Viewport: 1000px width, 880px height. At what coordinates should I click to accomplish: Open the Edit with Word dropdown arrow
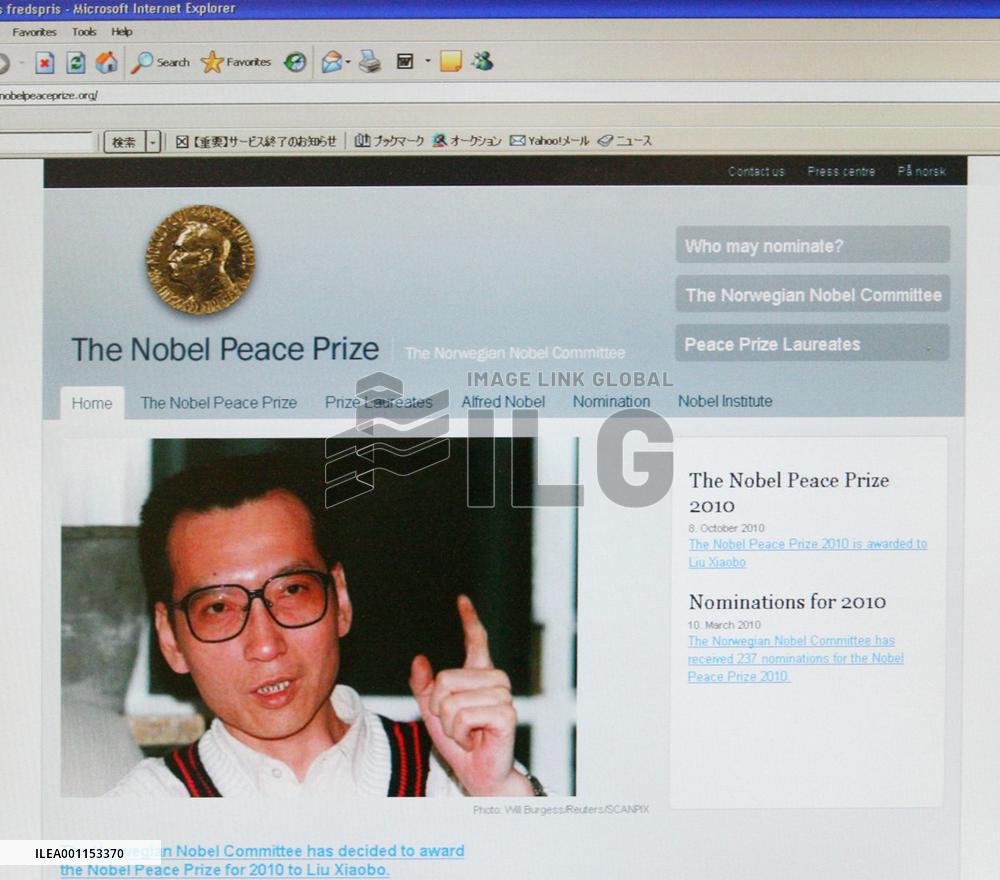[x=428, y=61]
